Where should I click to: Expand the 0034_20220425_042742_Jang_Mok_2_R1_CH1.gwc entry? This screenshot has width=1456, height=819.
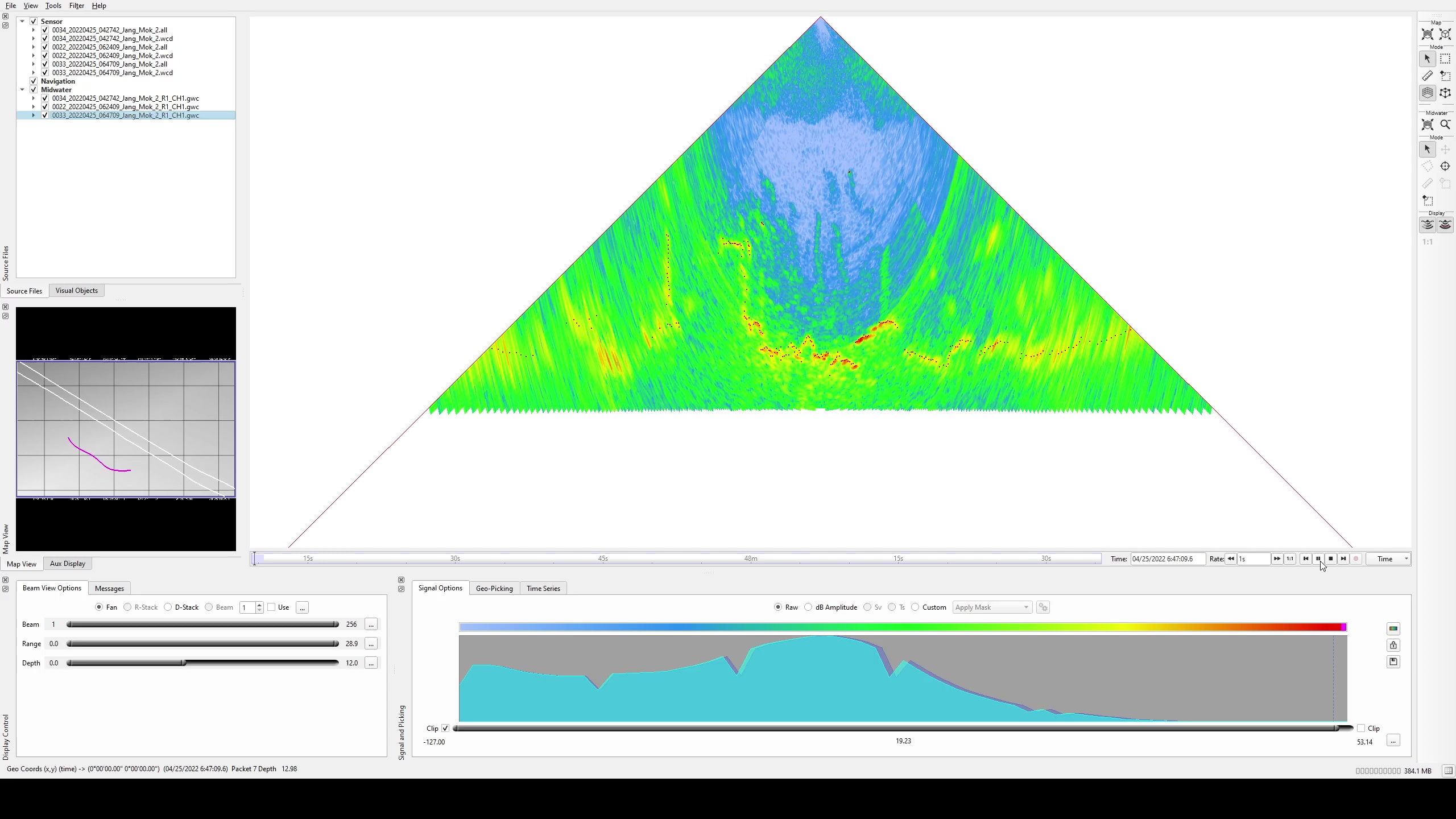pyautogui.click(x=34, y=98)
